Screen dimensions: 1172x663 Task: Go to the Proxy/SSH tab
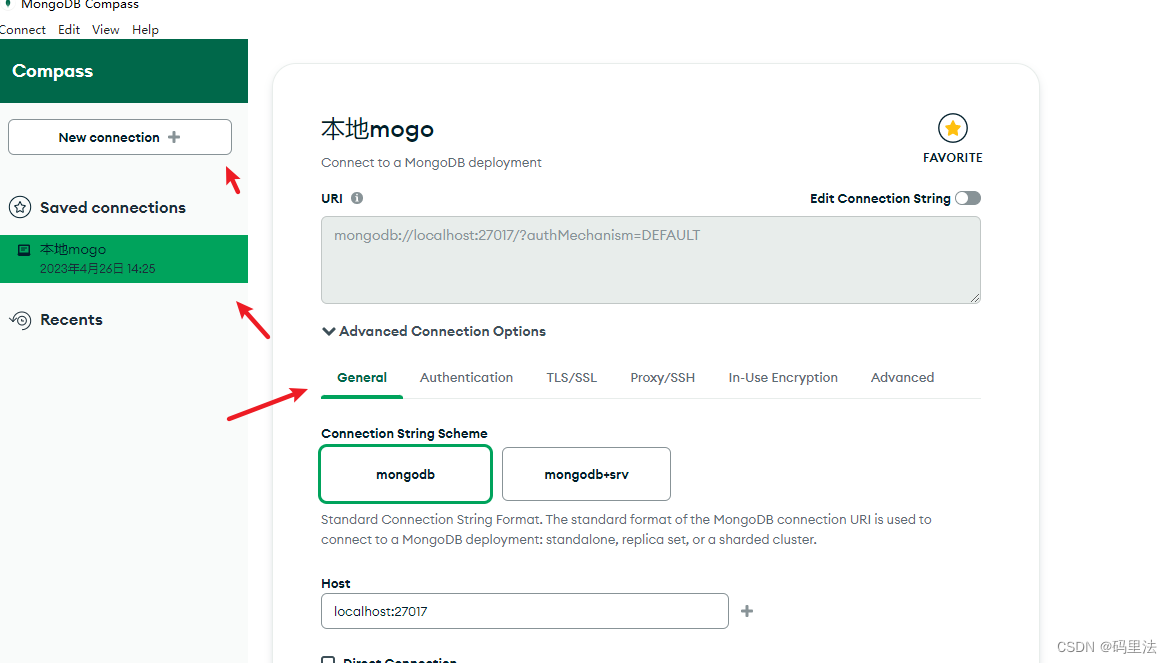coord(662,377)
